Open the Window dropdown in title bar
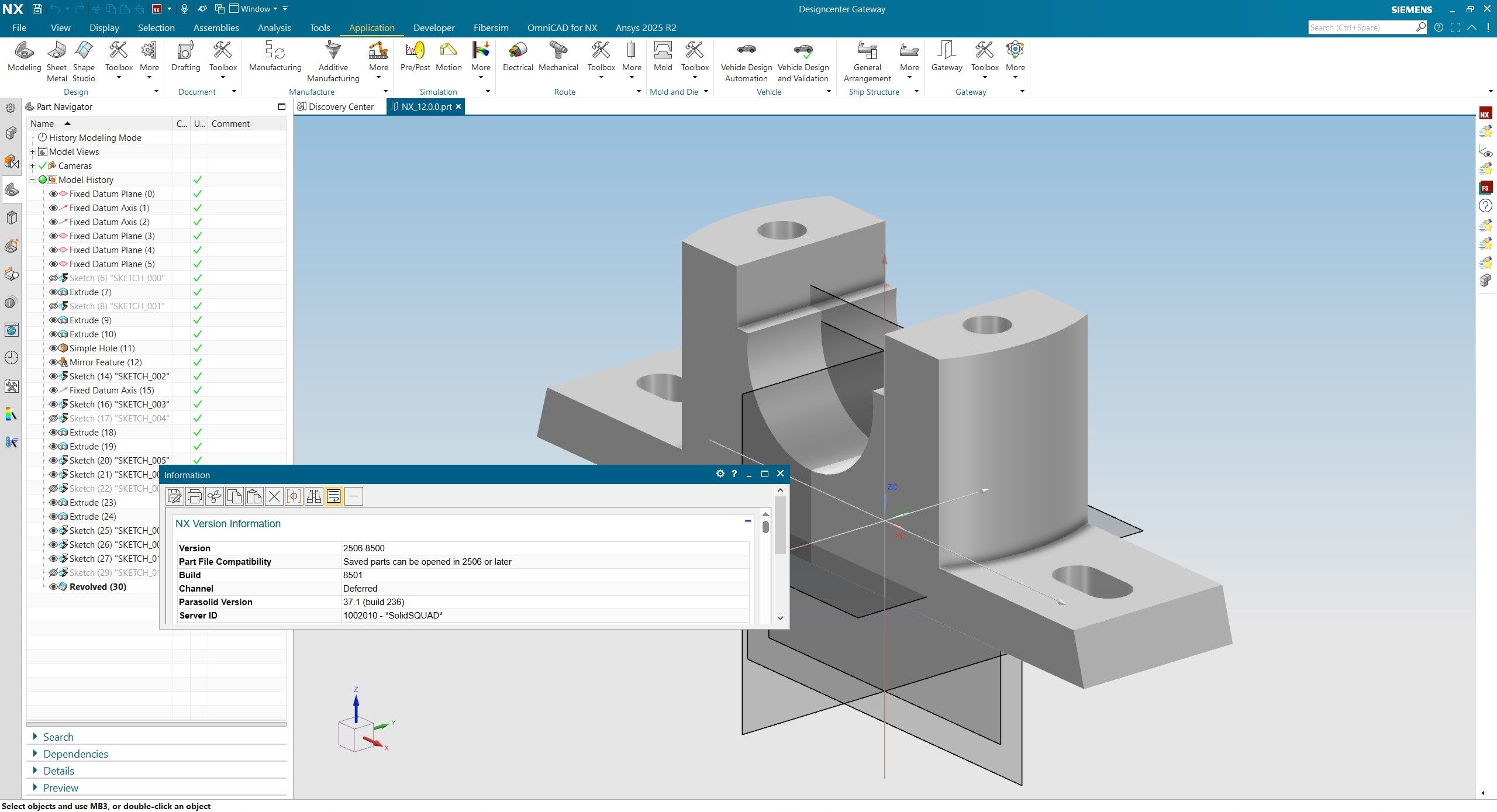 point(253,9)
